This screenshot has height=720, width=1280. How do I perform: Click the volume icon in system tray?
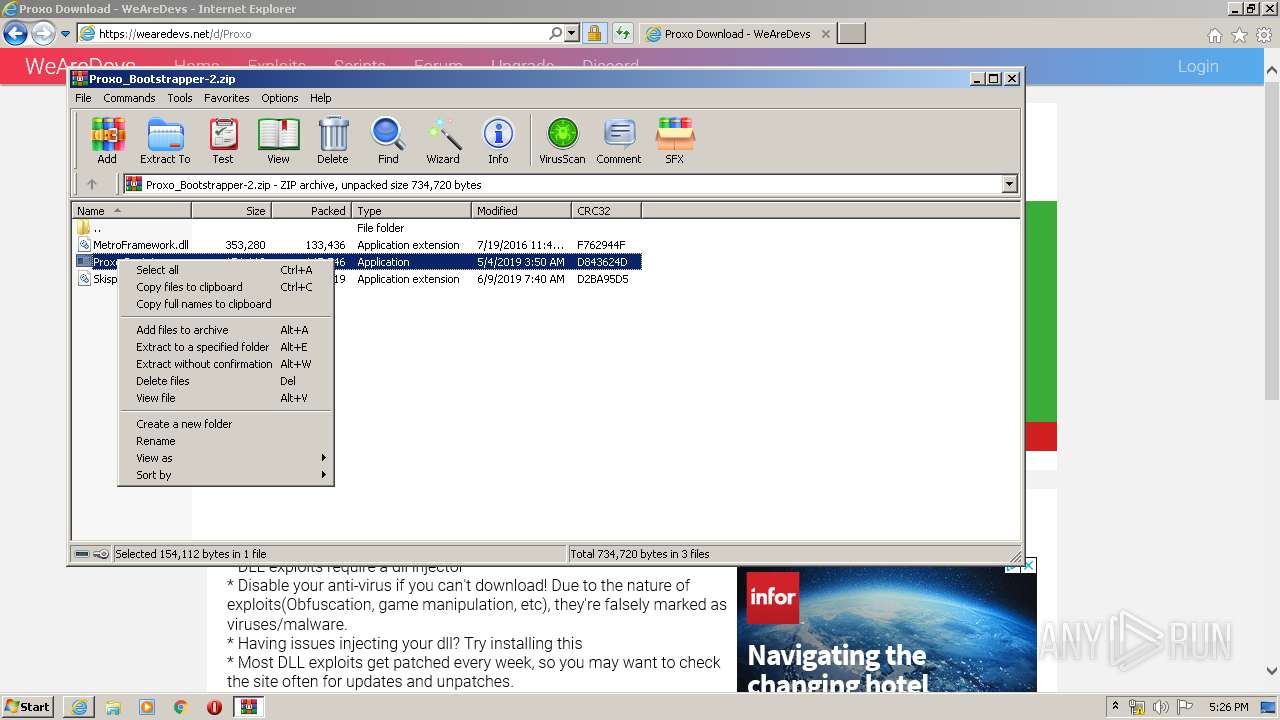click(x=1161, y=707)
